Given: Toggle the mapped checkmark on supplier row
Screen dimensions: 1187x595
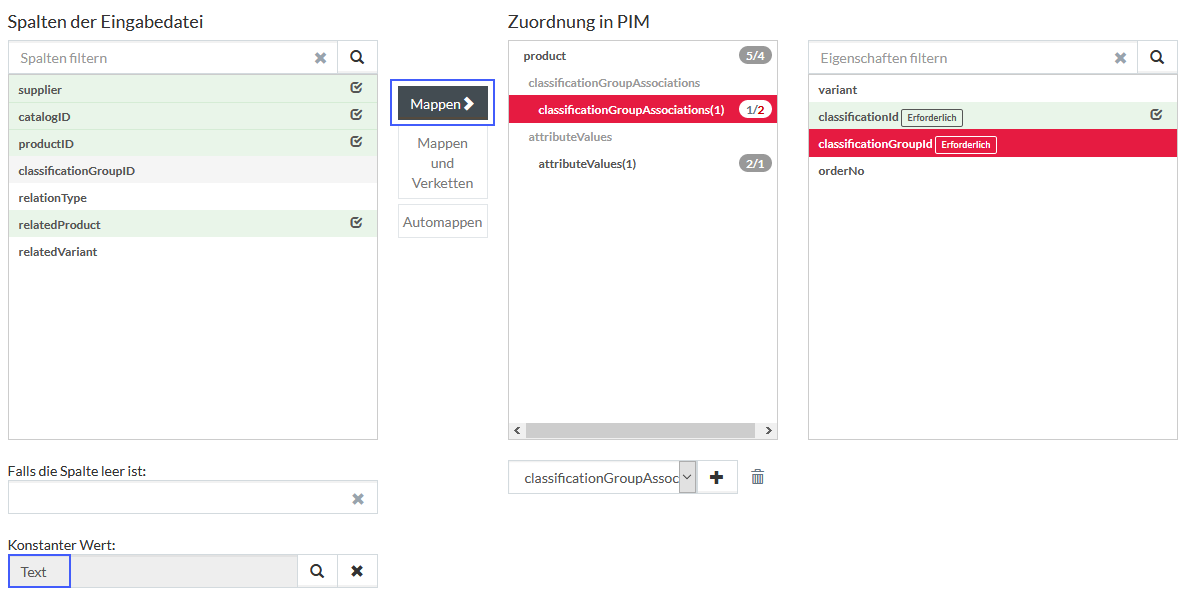Looking at the screenshot, I should [357, 89].
